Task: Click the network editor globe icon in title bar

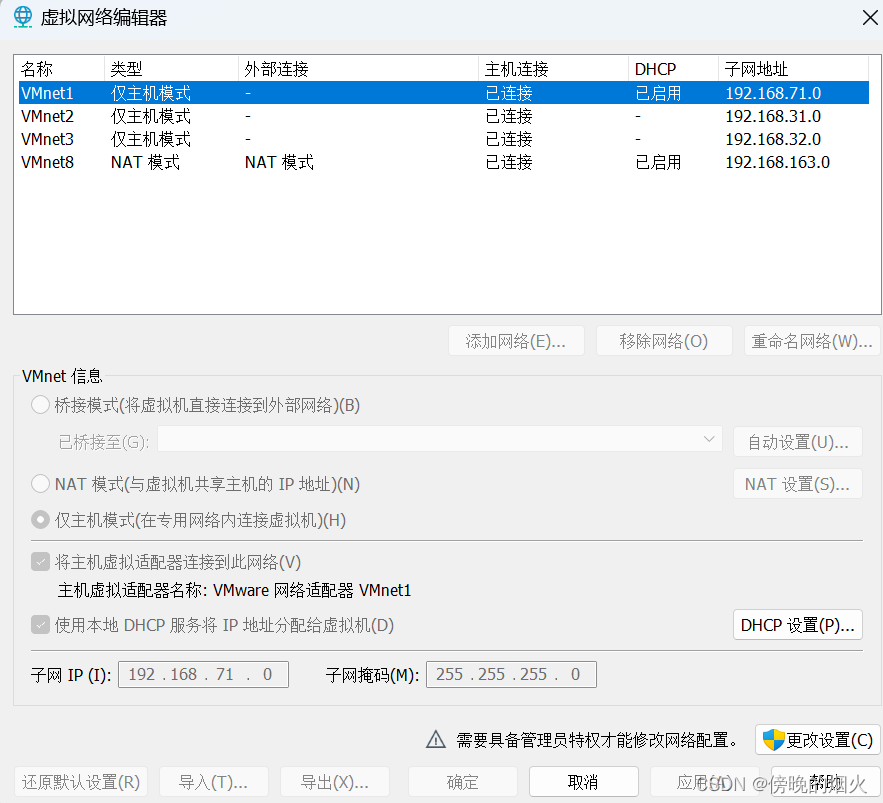Action: click(x=22, y=17)
